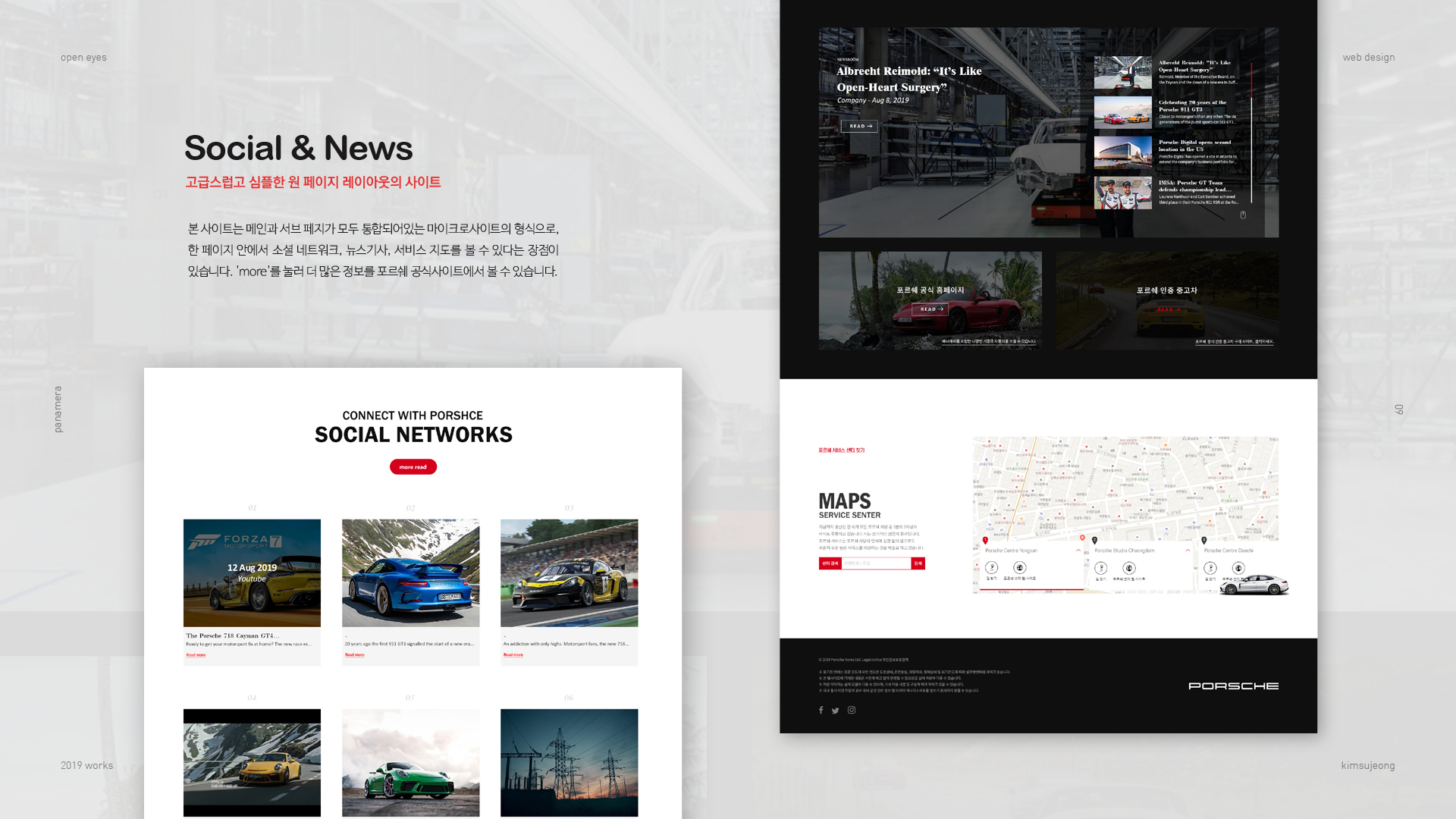Click the vertical 'panamera' label

click(x=58, y=409)
